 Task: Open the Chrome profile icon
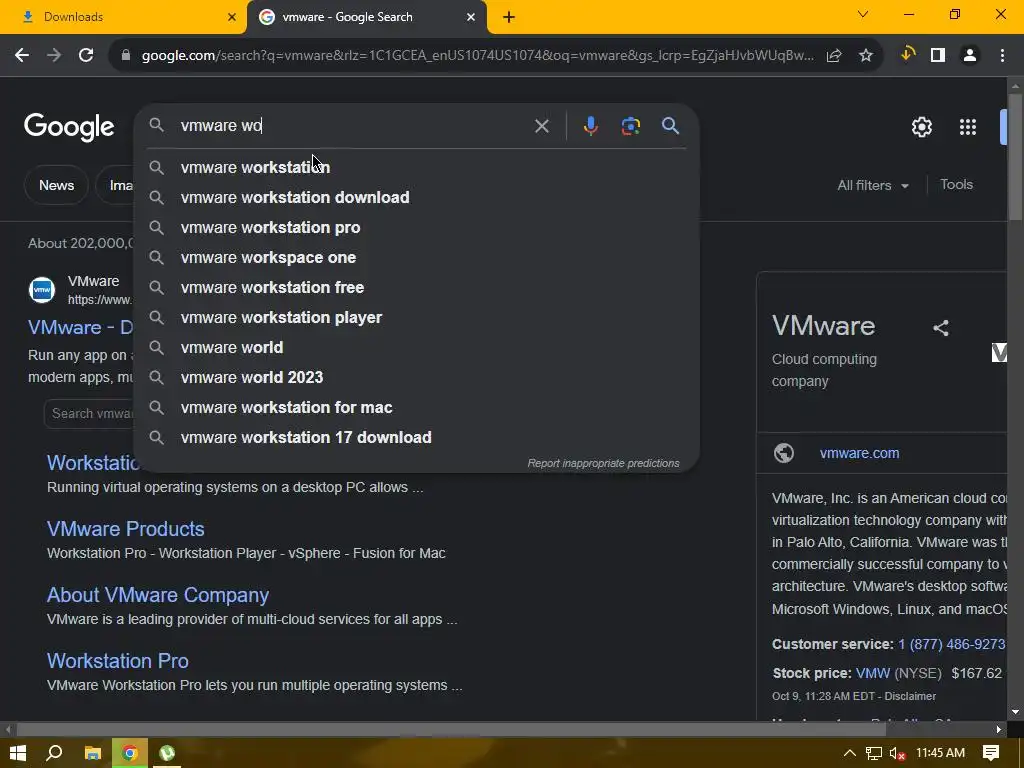coord(970,56)
